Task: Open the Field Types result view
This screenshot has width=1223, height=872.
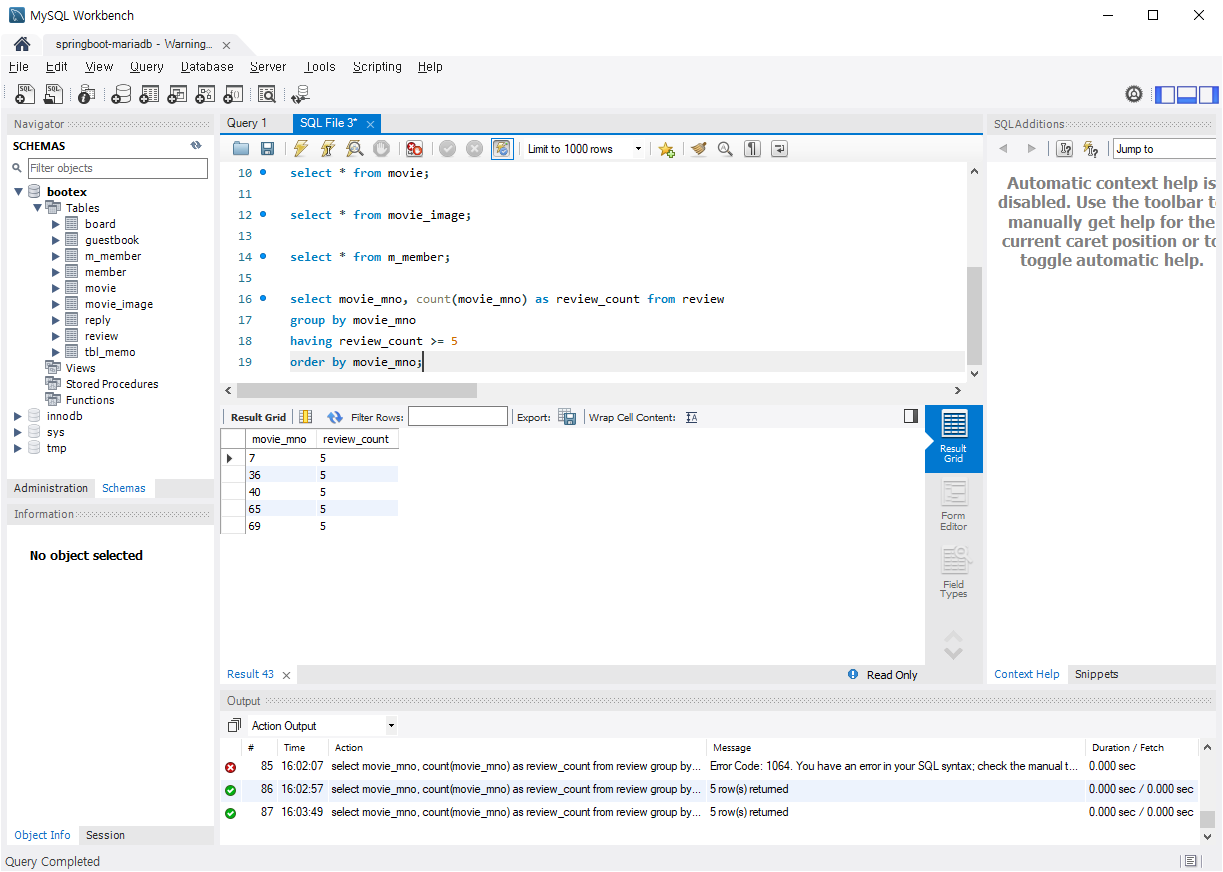Action: coord(954,574)
